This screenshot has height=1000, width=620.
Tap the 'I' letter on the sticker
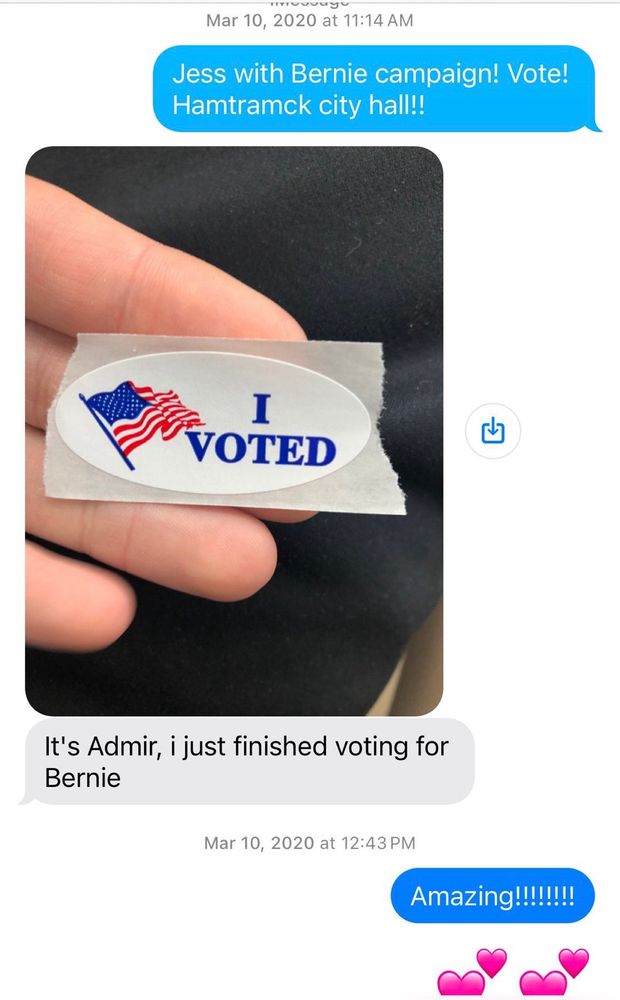[262, 409]
